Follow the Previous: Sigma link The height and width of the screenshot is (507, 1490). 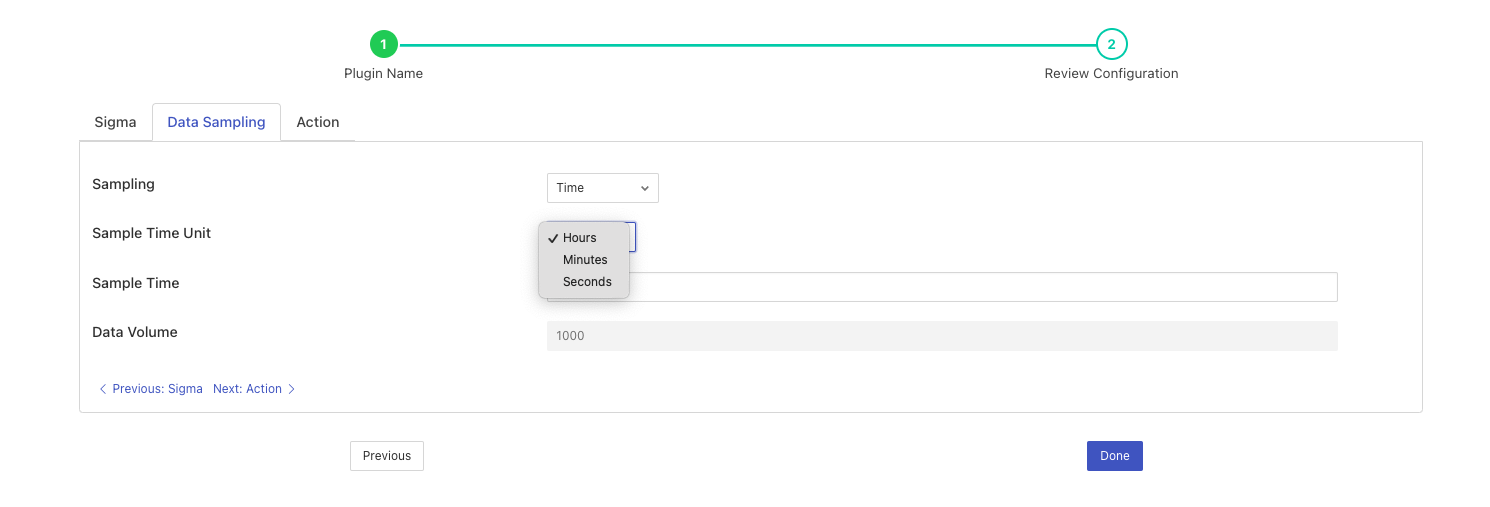pyautogui.click(x=157, y=389)
